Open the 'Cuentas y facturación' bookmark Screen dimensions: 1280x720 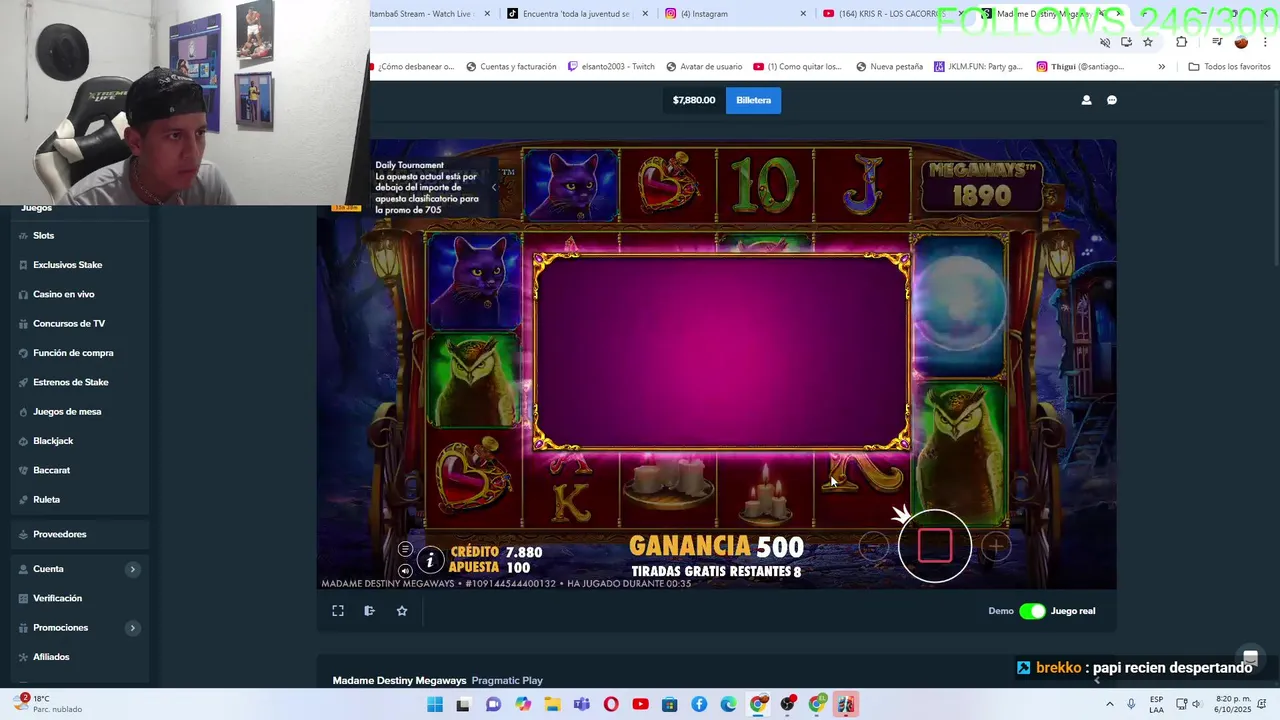pyautogui.click(x=510, y=67)
